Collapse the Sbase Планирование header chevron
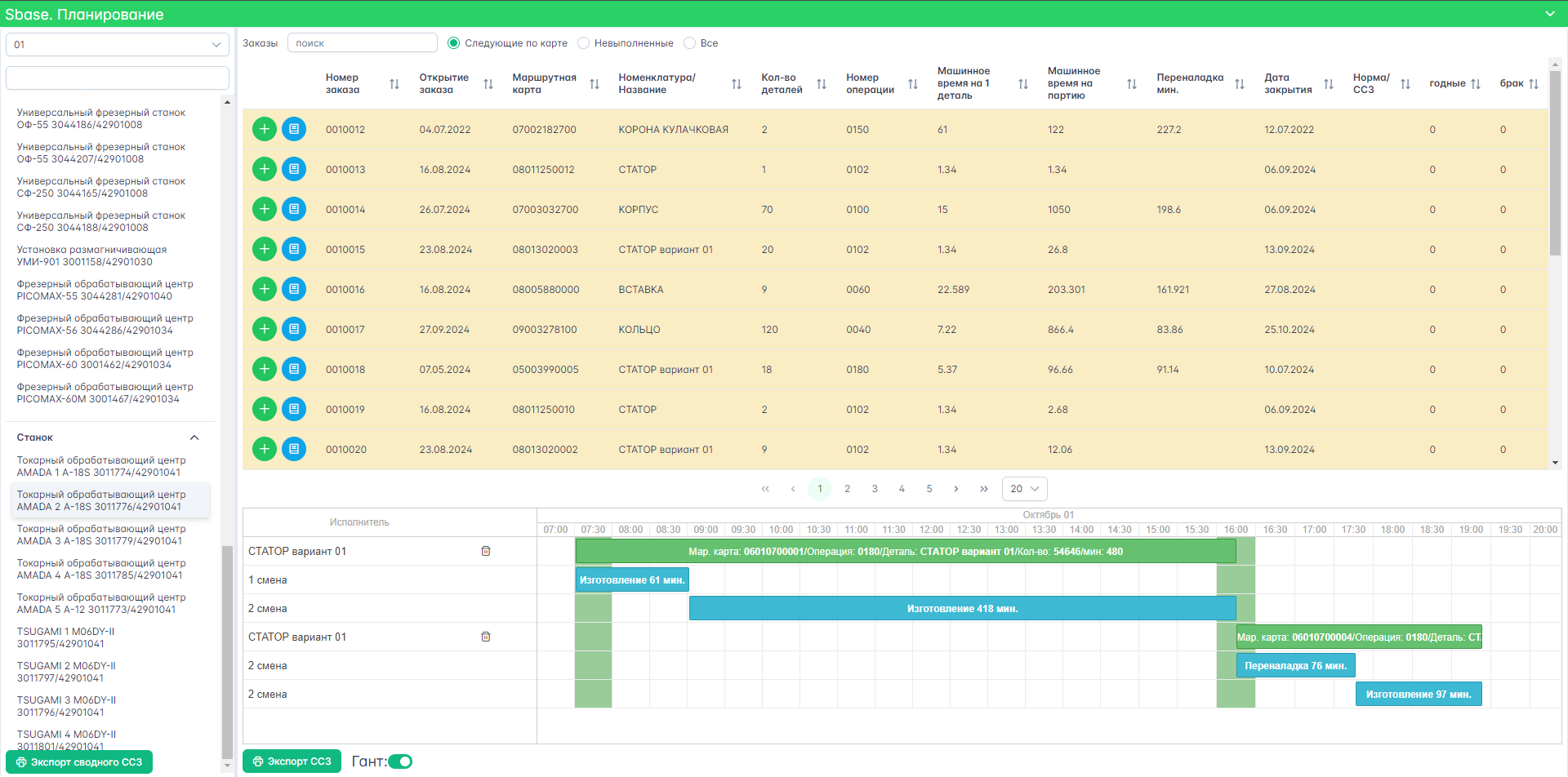The width and height of the screenshot is (1568, 777). pos(1550,14)
